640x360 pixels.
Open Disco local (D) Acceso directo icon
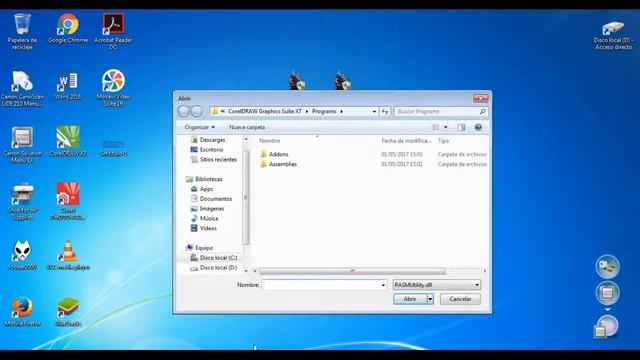(613, 35)
